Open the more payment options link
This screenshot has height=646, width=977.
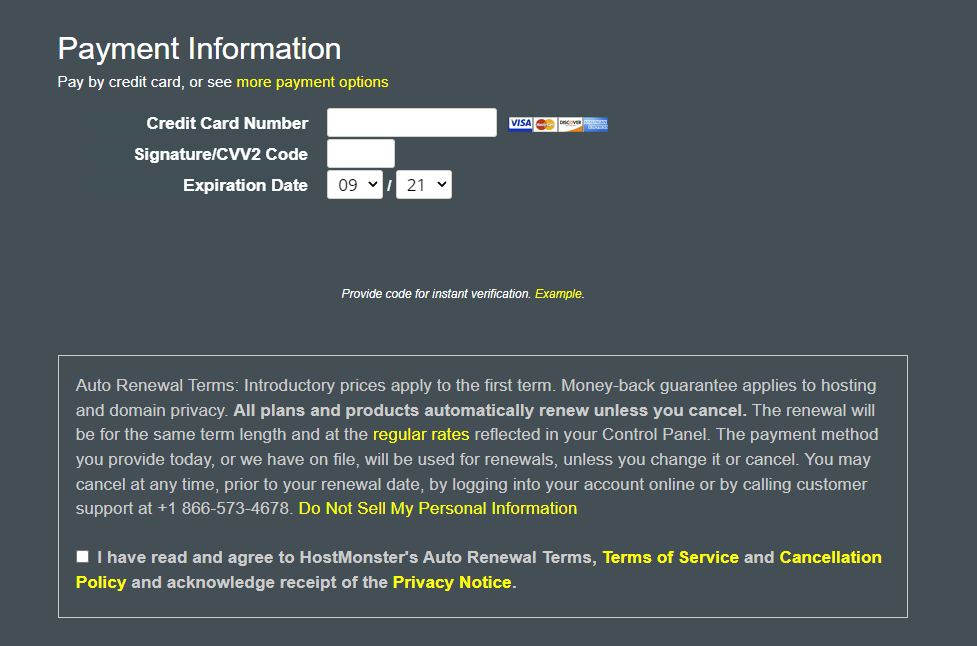(312, 82)
